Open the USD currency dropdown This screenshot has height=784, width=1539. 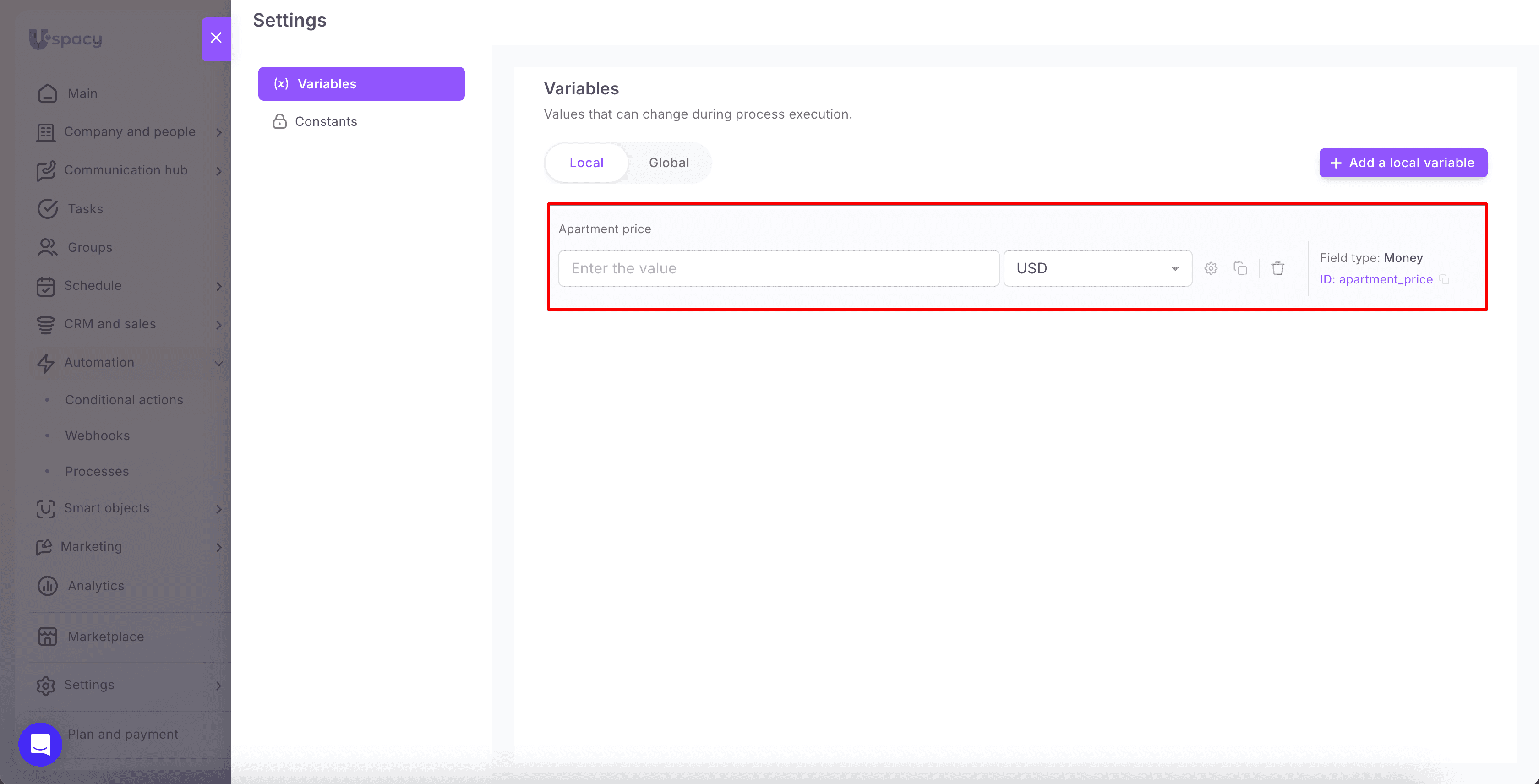(1097, 268)
